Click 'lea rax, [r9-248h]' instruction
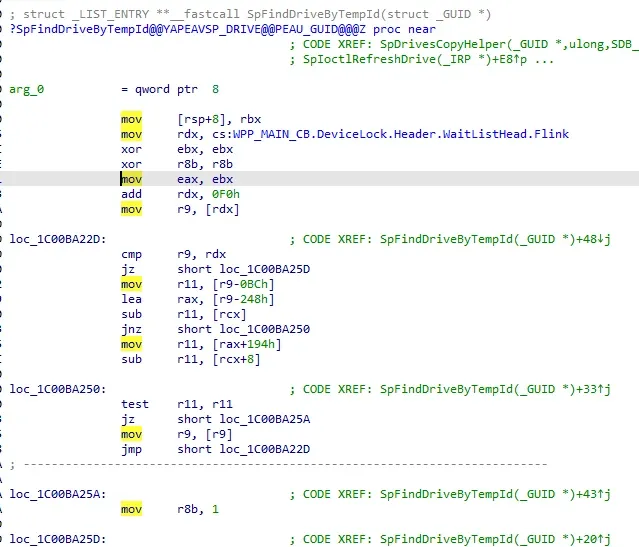The width and height of the screenshot is (639, 547). point(198,300)
